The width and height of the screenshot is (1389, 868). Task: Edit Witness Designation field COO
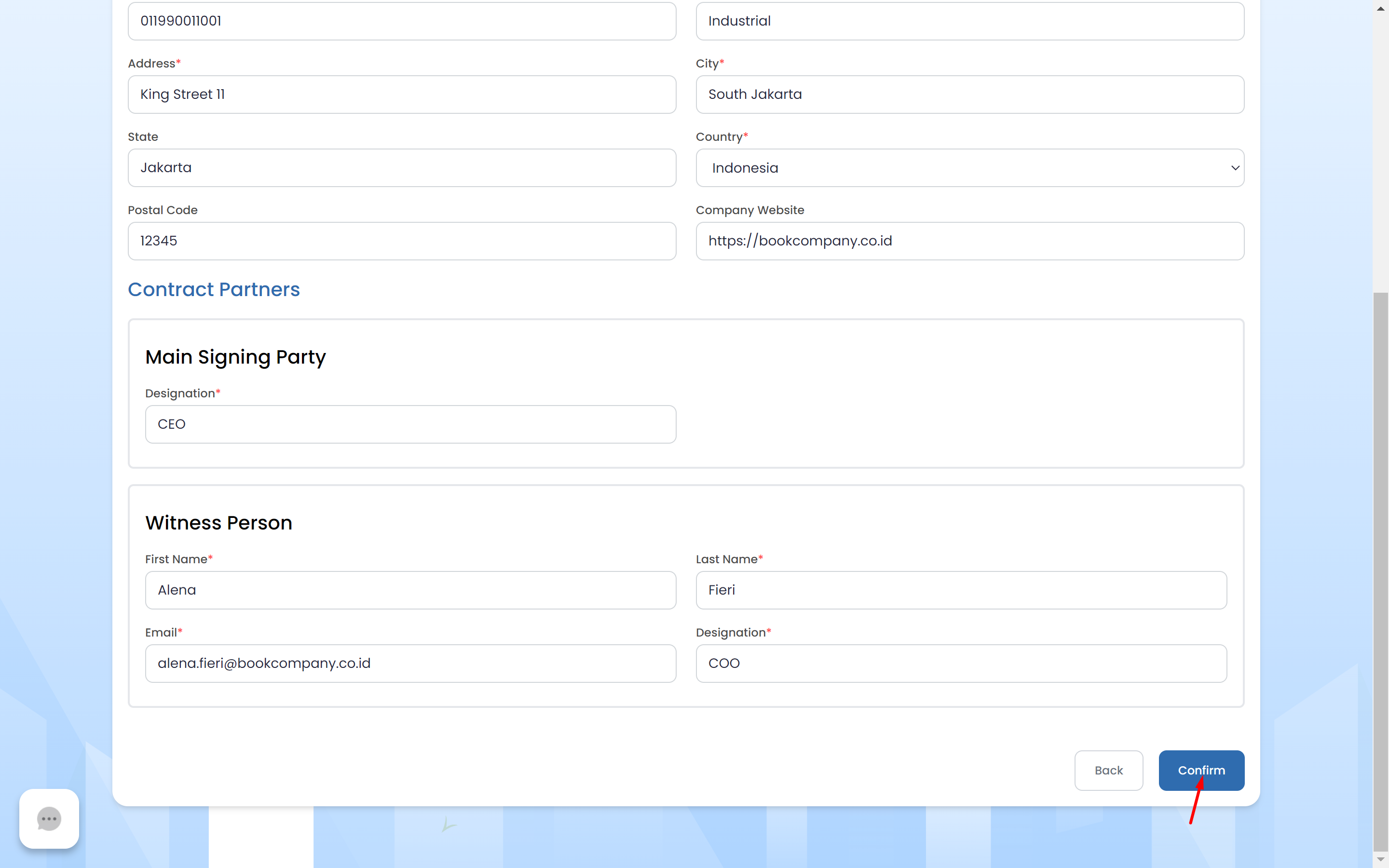pyautogui.click(x=961, y=664)
